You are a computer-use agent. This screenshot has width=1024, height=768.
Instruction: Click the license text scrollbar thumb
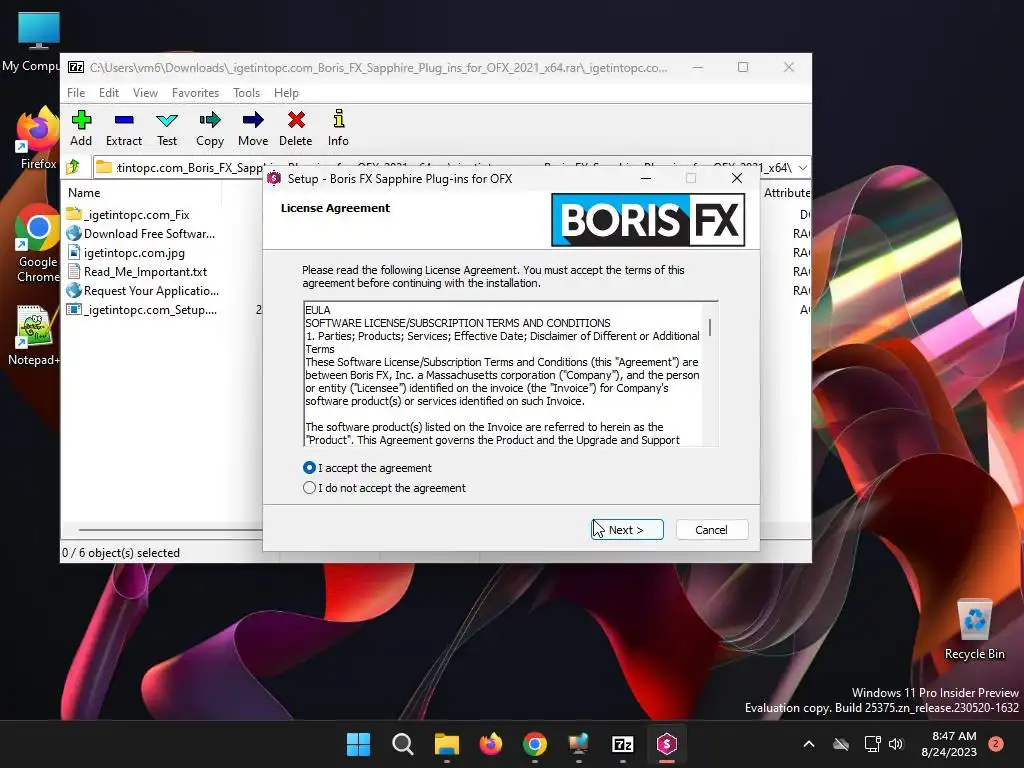point(710,327)
